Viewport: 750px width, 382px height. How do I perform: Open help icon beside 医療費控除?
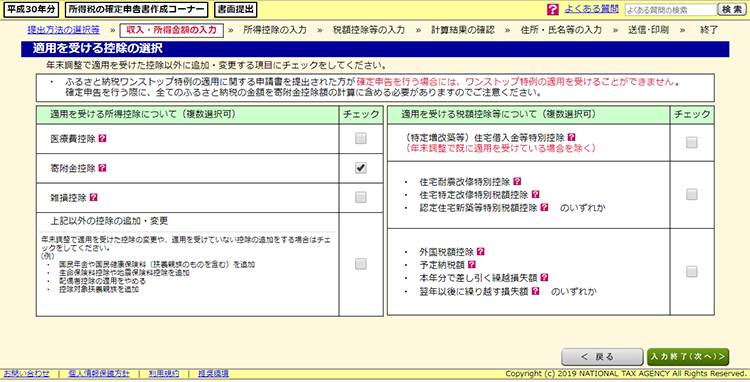tap(102, 139)
